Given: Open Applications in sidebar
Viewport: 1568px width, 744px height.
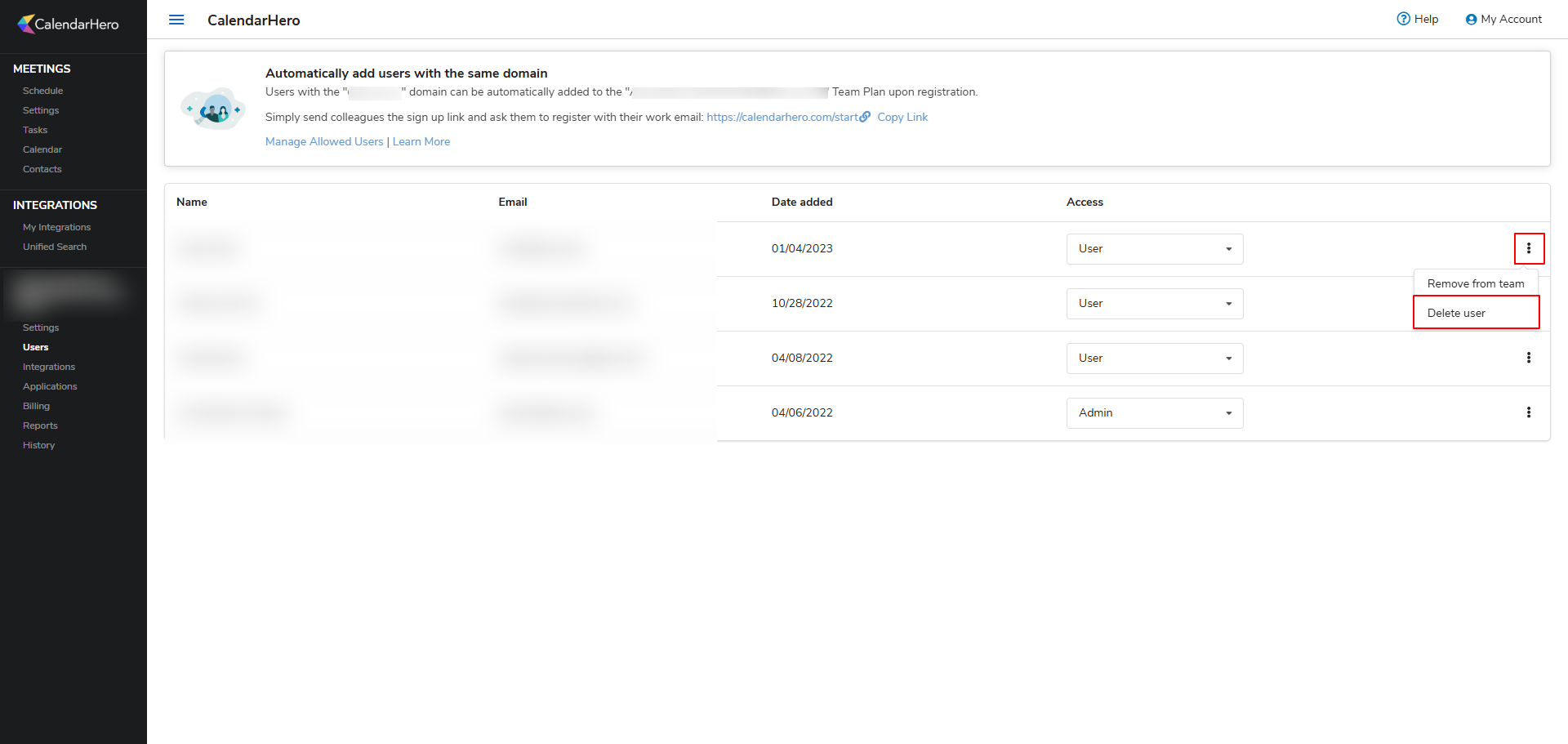Looking at the screenshot, I should 50,386.
